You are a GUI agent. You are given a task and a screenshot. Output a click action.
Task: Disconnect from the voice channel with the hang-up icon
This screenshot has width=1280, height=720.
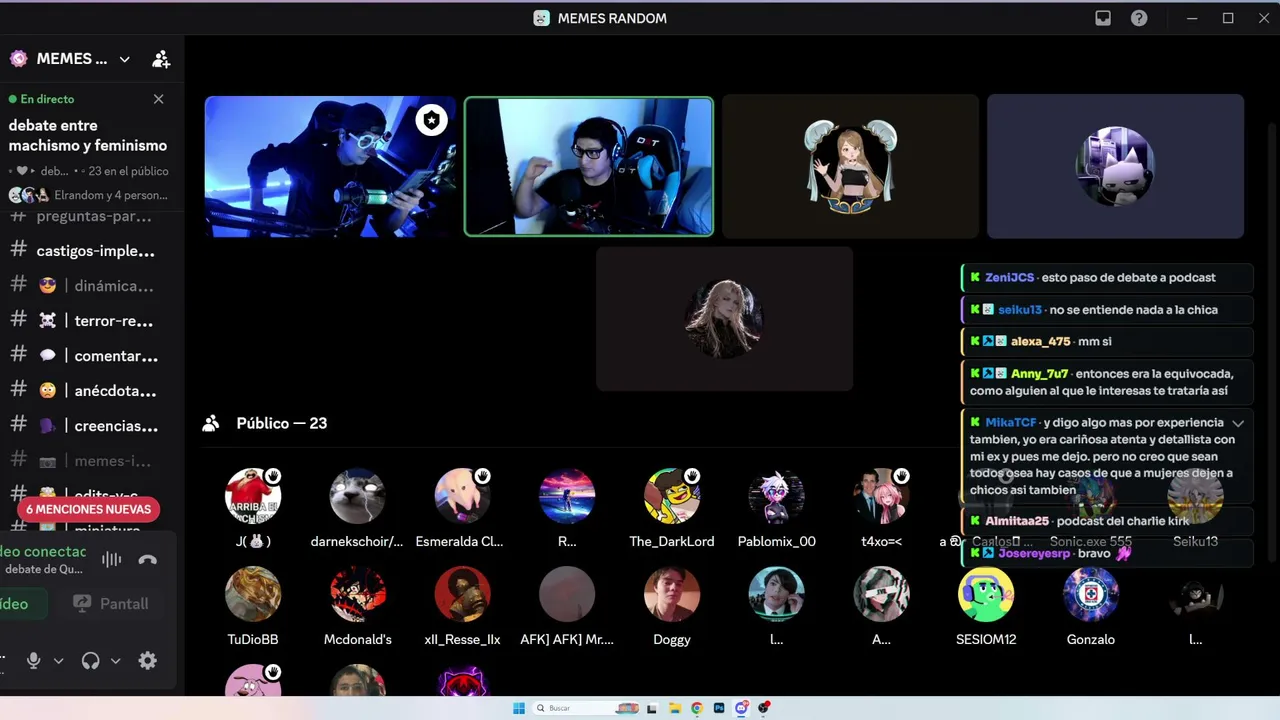click(x=148, y=560)
